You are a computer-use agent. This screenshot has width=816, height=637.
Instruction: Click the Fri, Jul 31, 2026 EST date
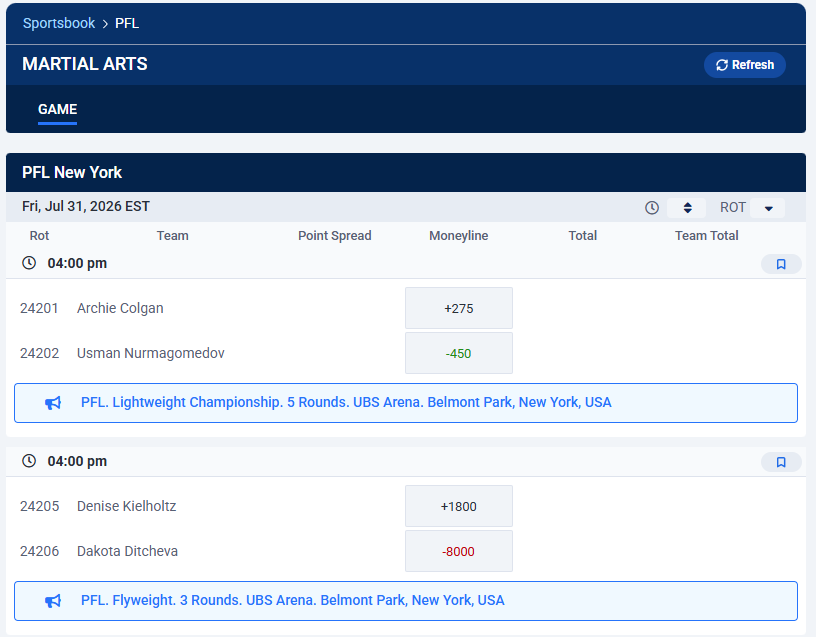86,207
